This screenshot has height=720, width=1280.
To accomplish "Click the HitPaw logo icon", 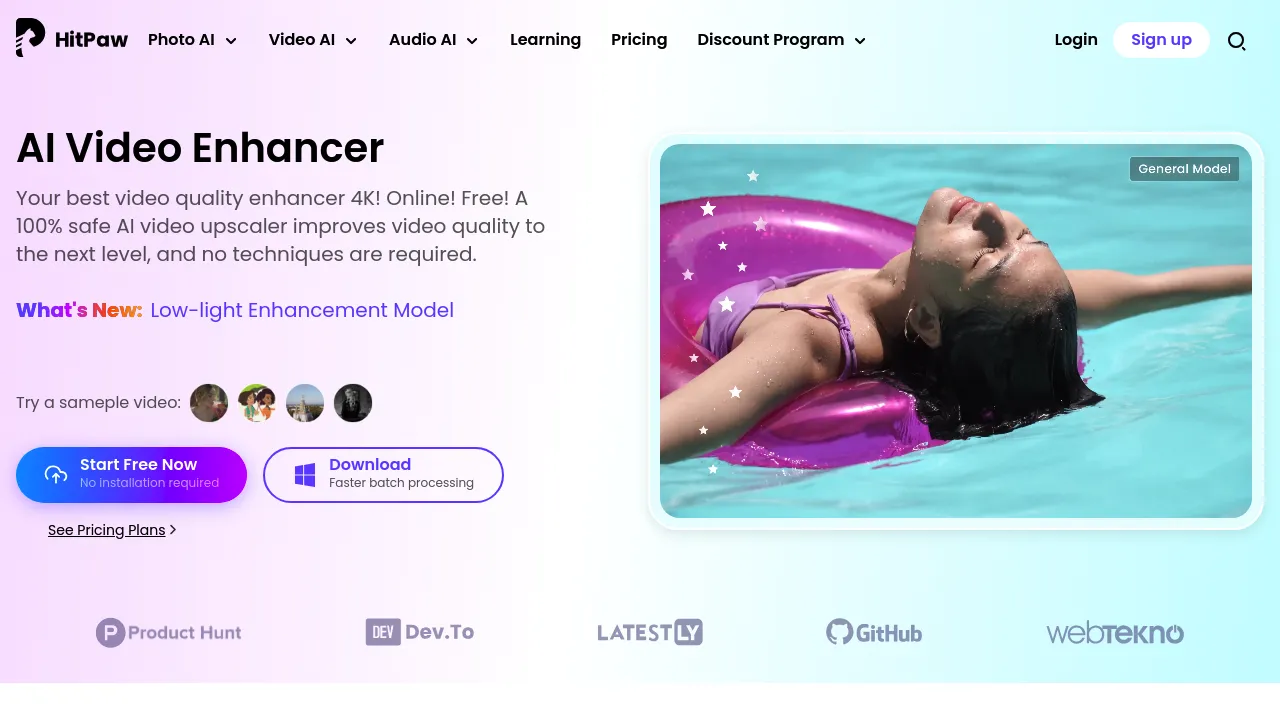I will [30, 38].
